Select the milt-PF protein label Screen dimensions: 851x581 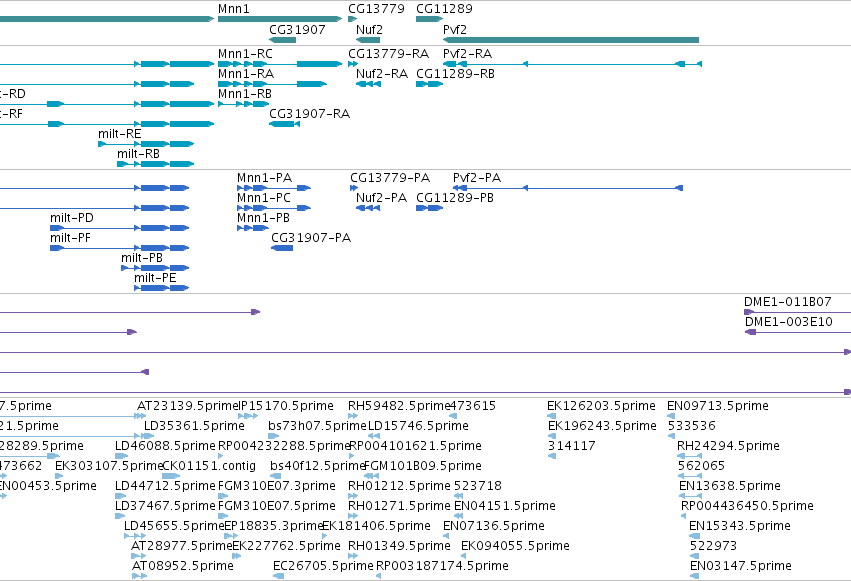(x=71, y=238)
